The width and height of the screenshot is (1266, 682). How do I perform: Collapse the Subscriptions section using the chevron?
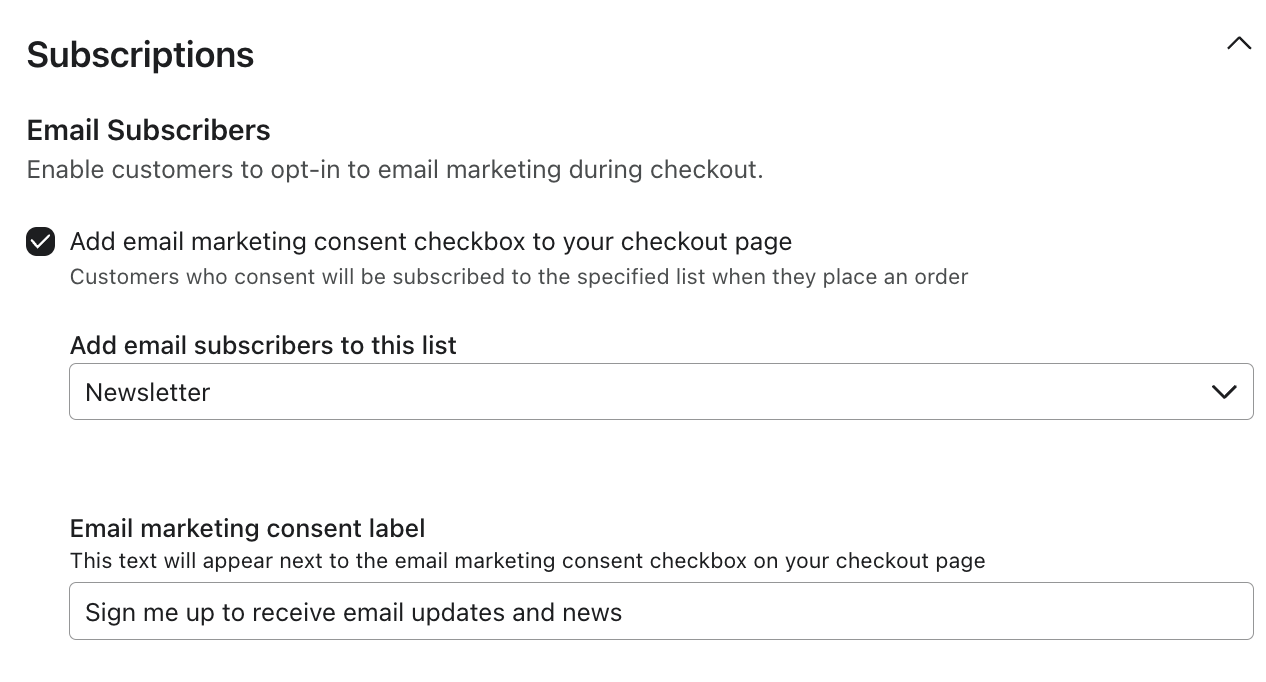(x=1239, y=43)
